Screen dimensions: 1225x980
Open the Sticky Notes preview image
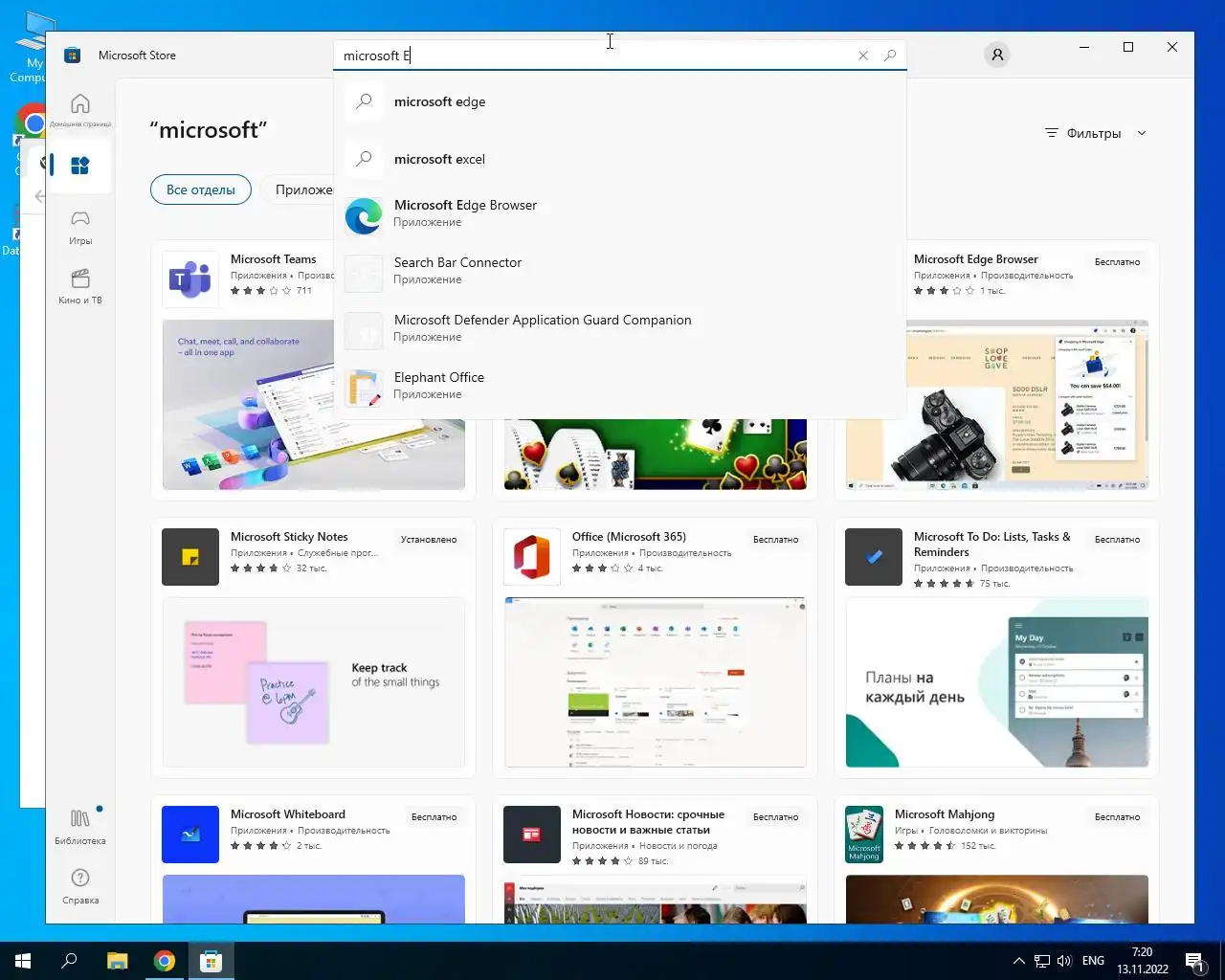click(x=314, y=682)
